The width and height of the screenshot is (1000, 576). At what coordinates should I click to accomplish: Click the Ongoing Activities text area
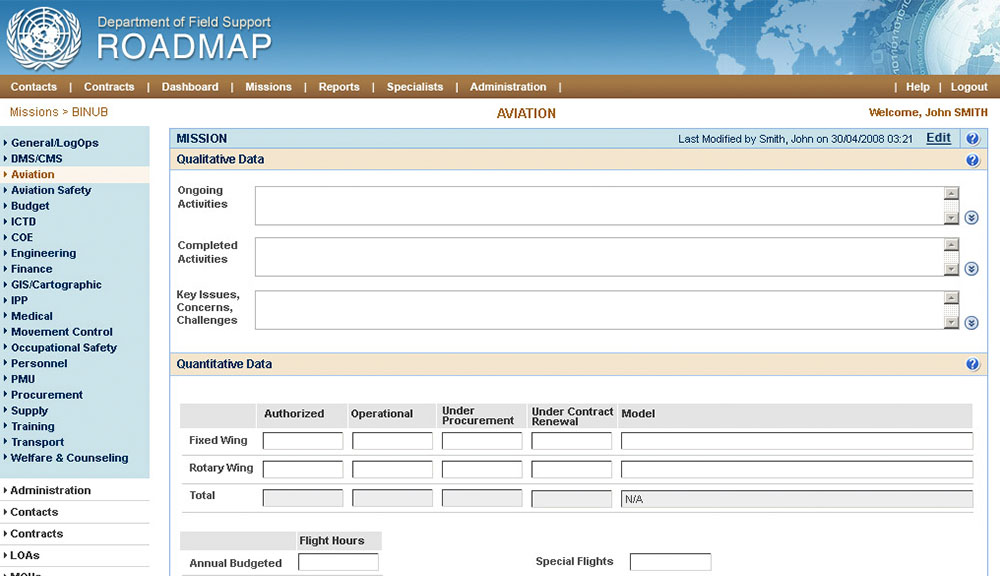pyautogui.click(x=599, y=205)
